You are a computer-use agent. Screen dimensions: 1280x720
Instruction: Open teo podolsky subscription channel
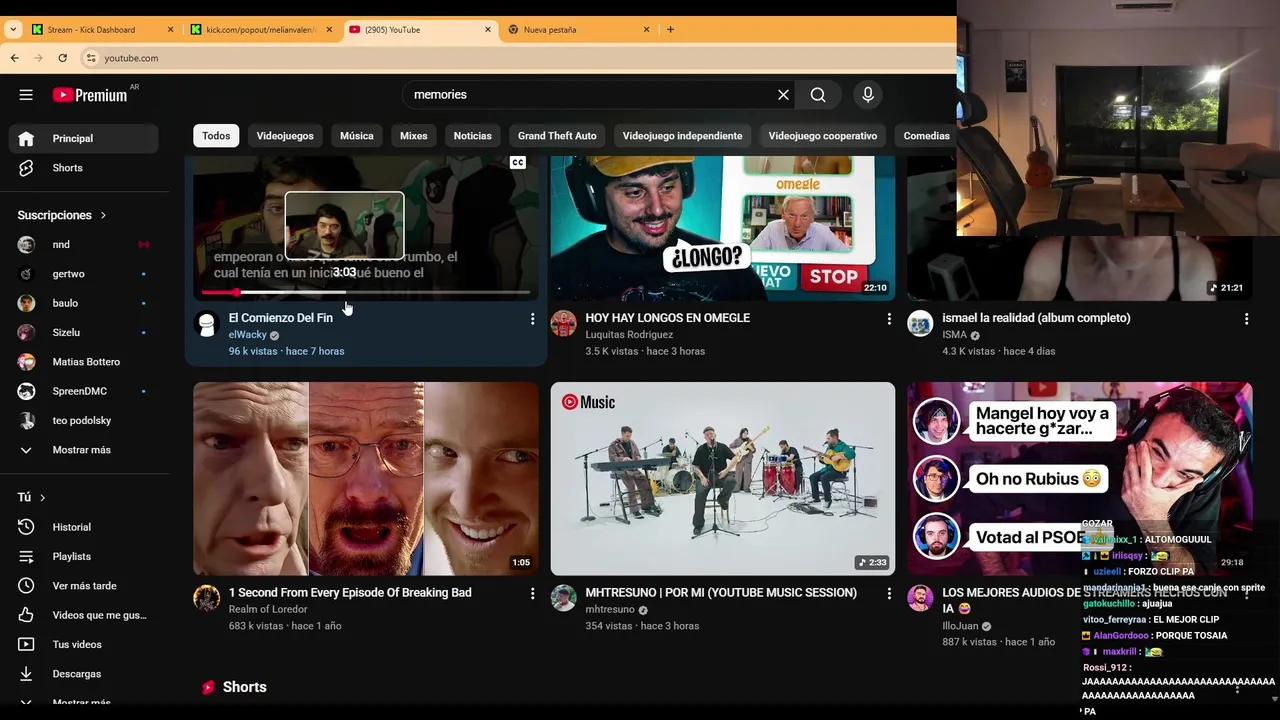click(84, 421)
